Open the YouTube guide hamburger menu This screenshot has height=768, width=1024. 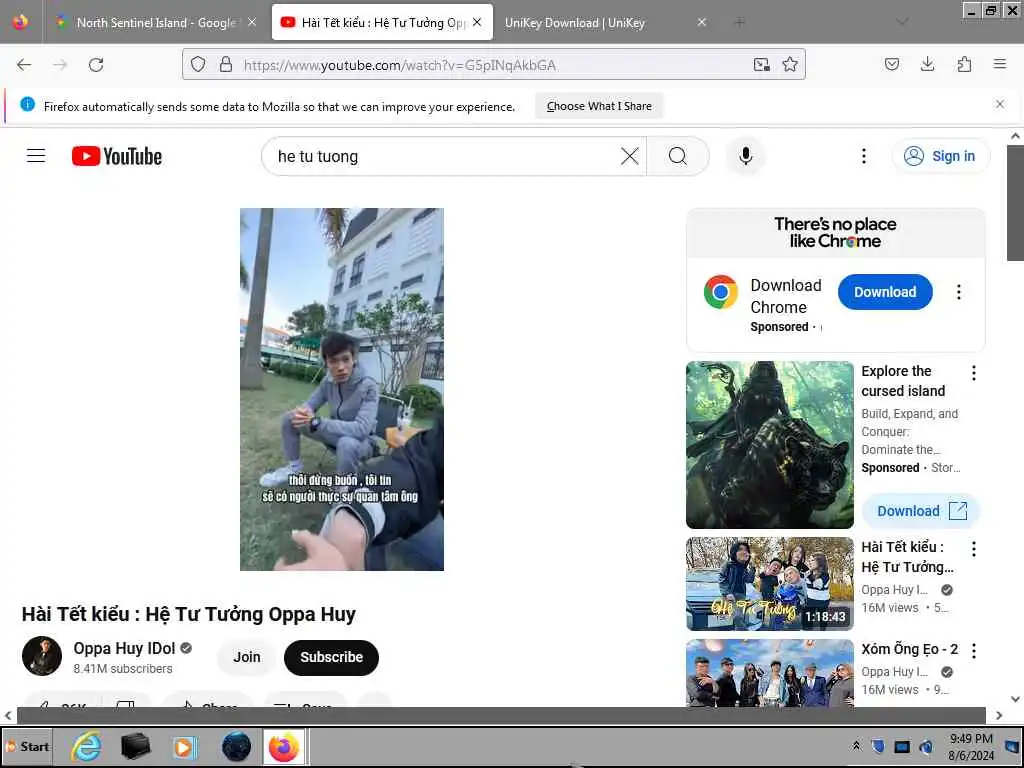tap(36, 156)
